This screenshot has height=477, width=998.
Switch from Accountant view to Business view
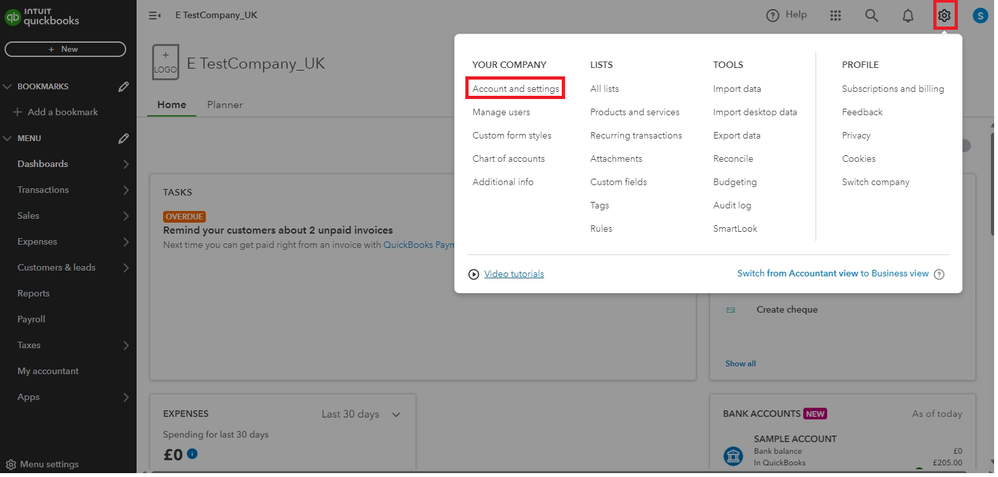coord(833,273)
